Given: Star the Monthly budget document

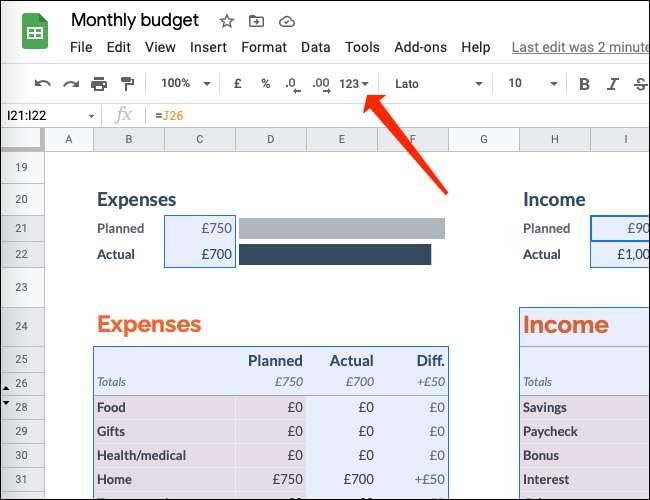Looking at the screenshot, I should tap(227, 21).
